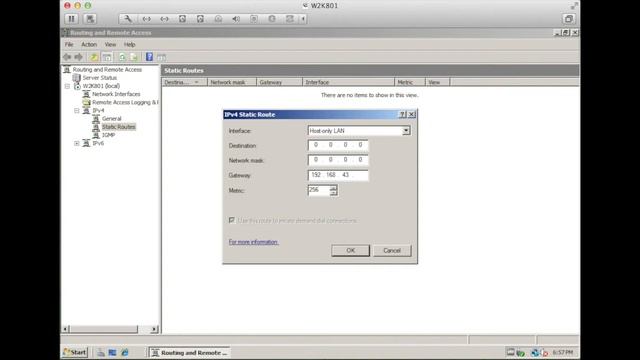Sort by the Destination column header

(x=184, y=82)
